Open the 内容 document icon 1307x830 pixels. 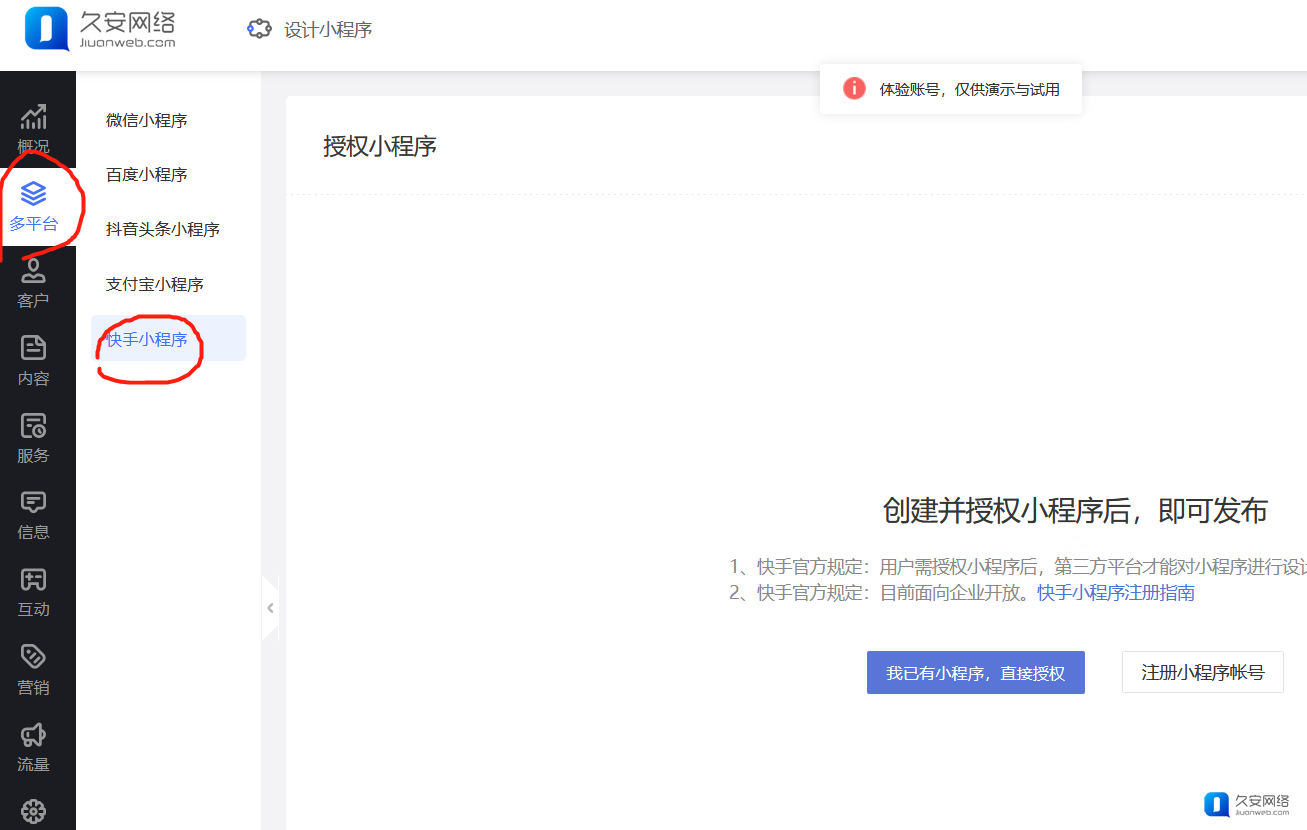click(x=34, y=347)
